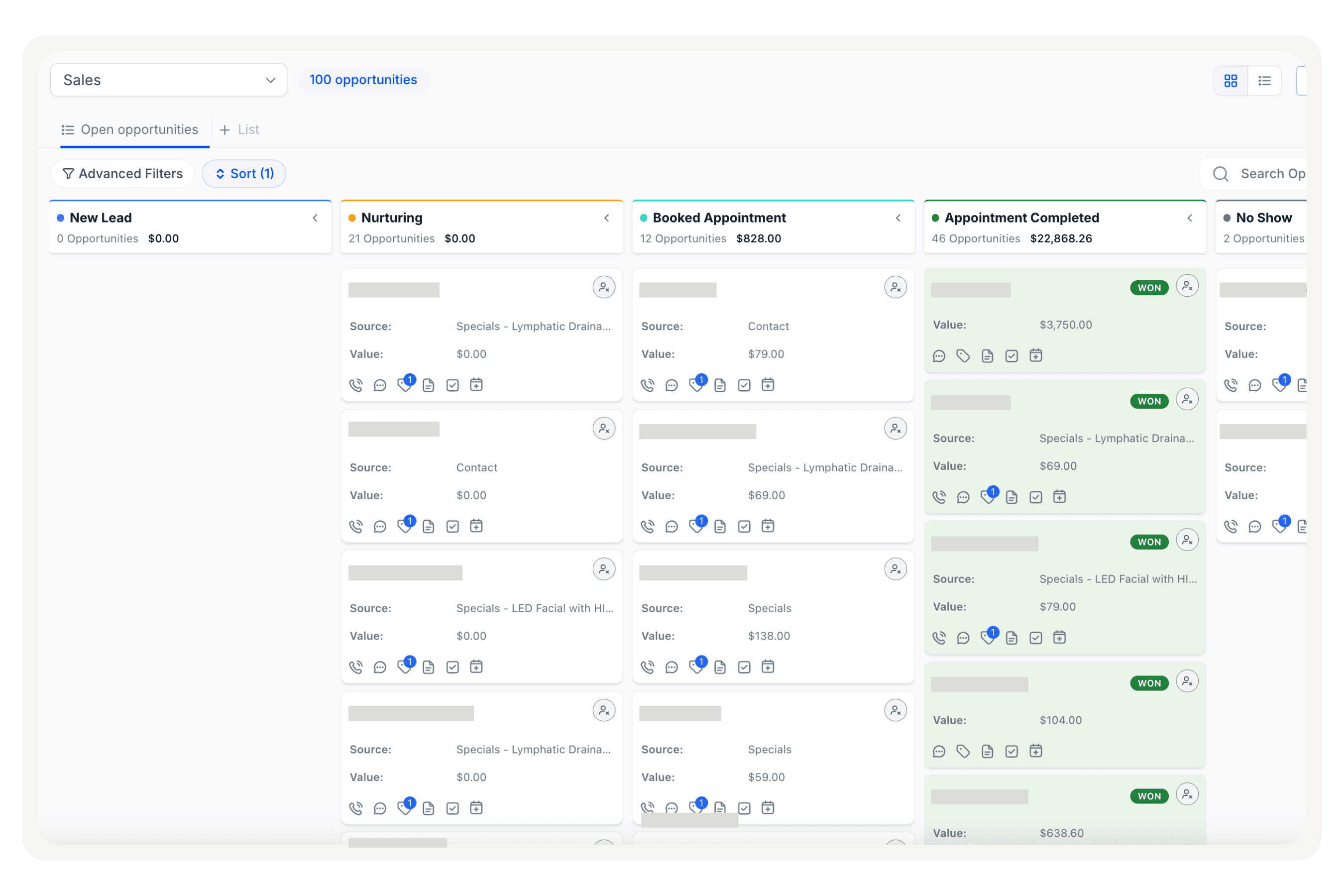Click tasks checkbox icon on first Nurturing card
Image resolution: width=1344 pixels, height=896 pixels.
tap(452, 386)
